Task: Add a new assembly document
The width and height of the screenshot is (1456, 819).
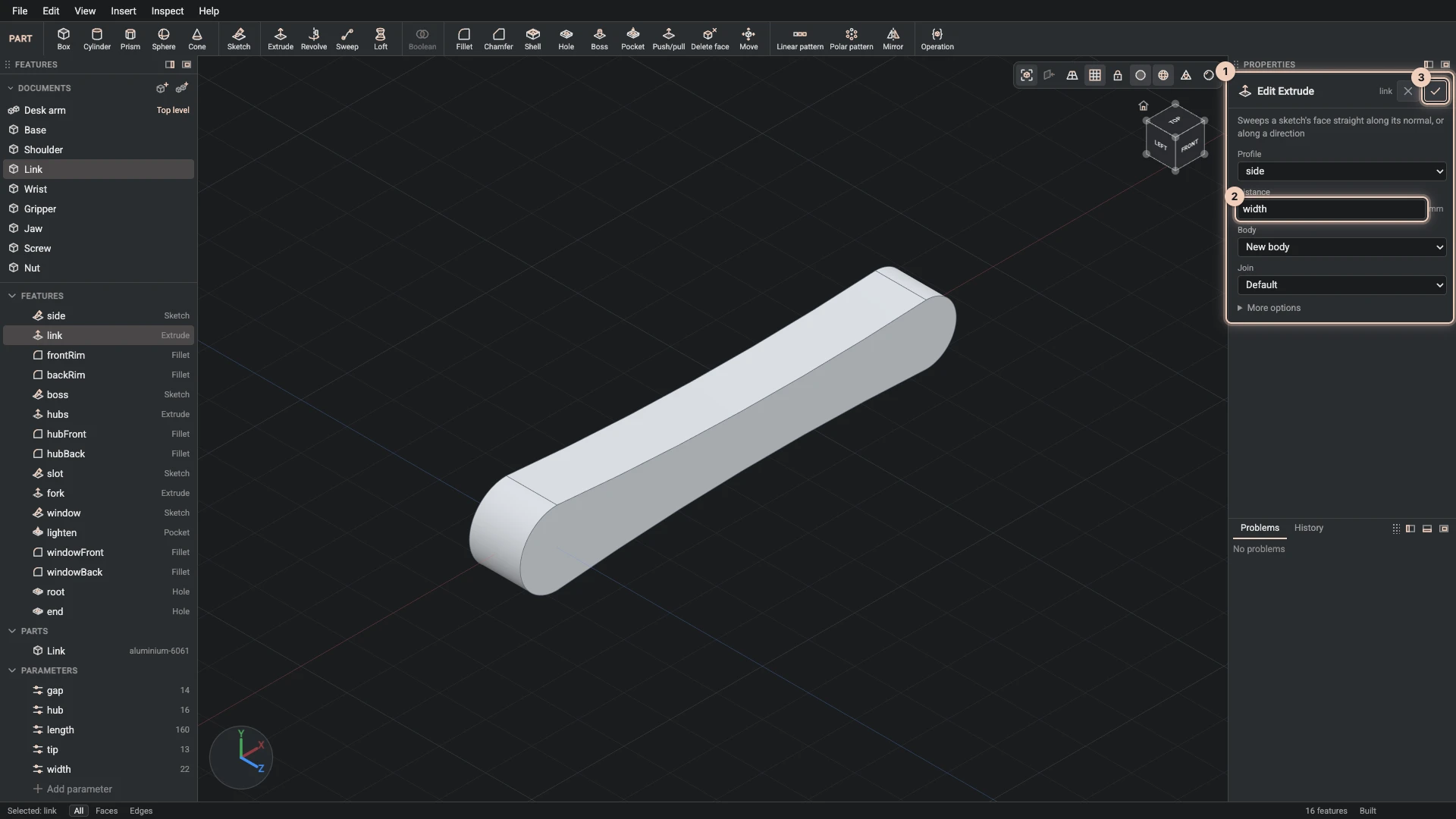Action: click(182, 88)
